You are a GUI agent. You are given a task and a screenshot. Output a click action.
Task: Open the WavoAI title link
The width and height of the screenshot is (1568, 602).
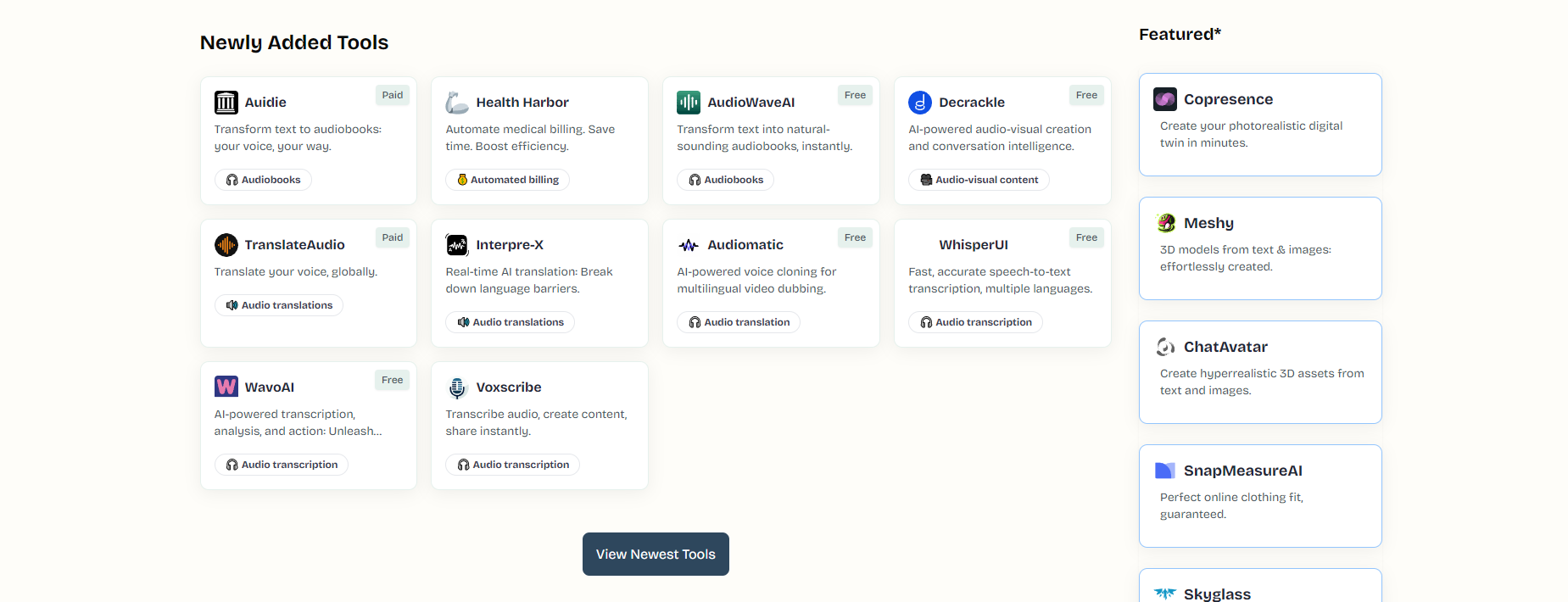click(x=270, y=387)
